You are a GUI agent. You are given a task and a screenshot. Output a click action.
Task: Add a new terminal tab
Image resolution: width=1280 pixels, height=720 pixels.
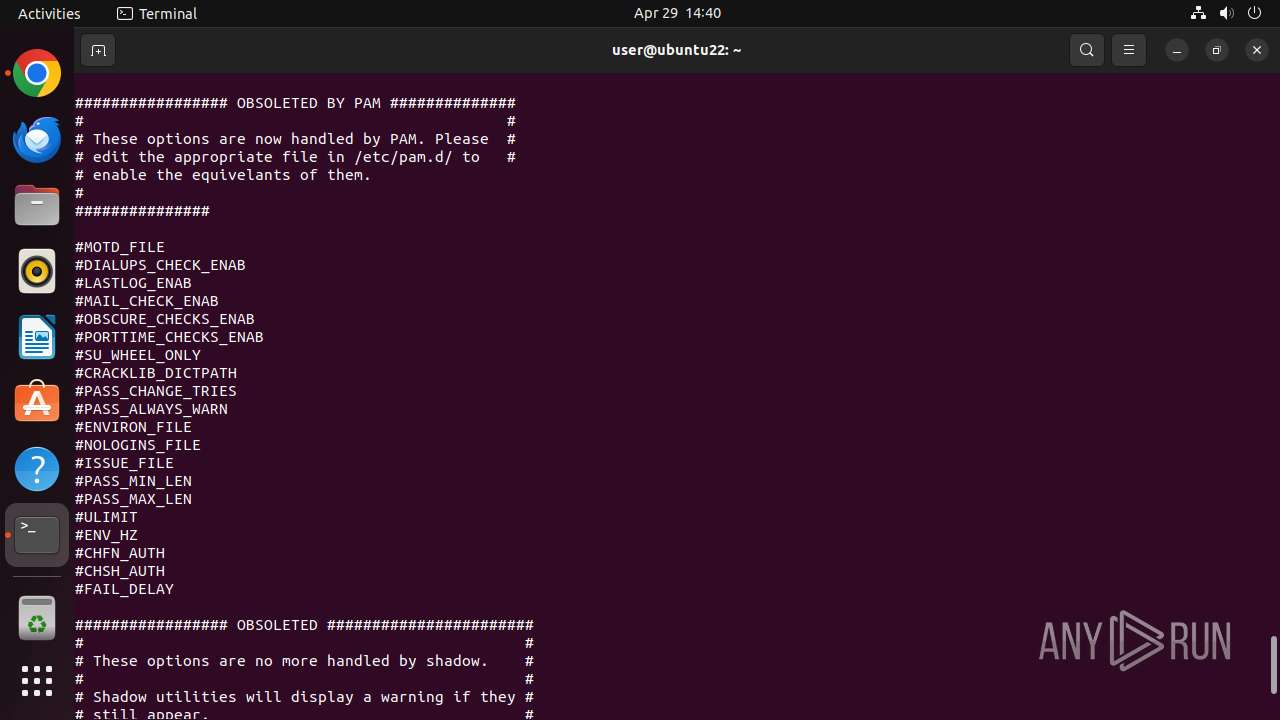[x=98, y=50]
